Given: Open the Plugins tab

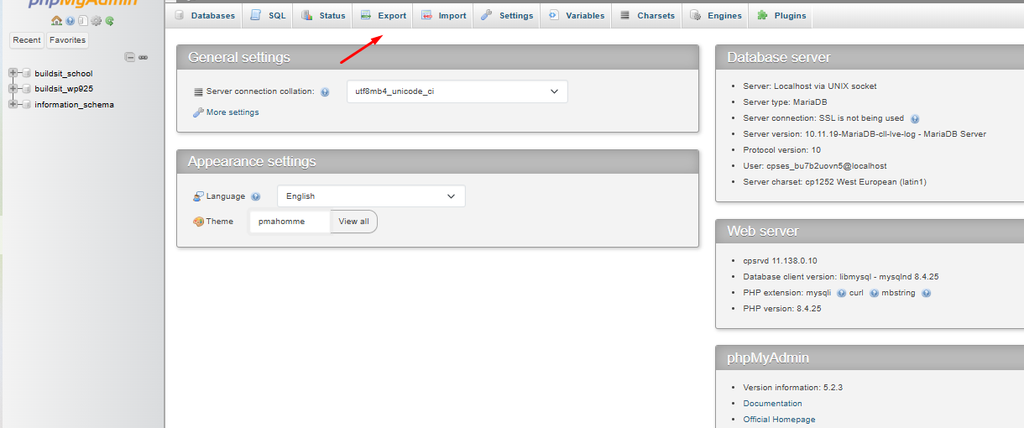Looking at the screenshot, I should pos(780,16).
